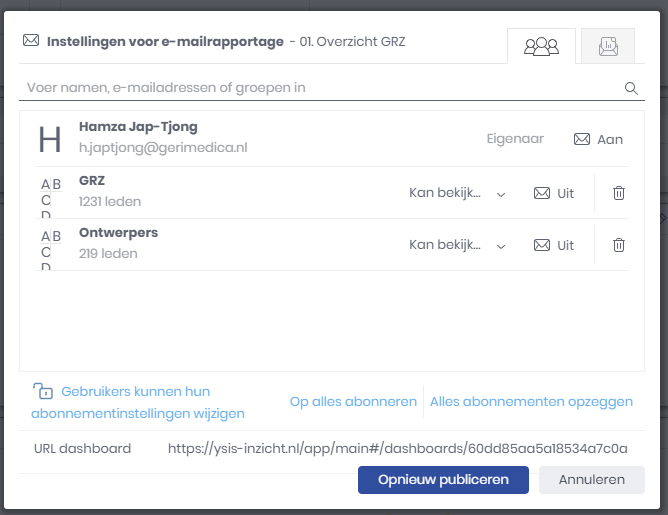Switch to the users sharing tab

click(541, 46)
